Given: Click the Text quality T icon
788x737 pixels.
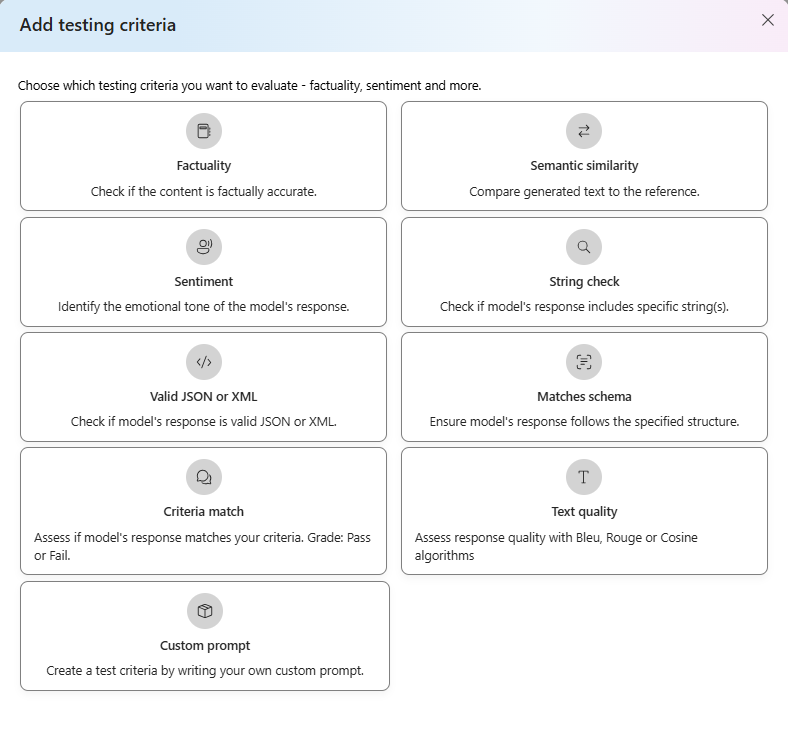Looking at the screenshot, I should (x=583, y=477).
